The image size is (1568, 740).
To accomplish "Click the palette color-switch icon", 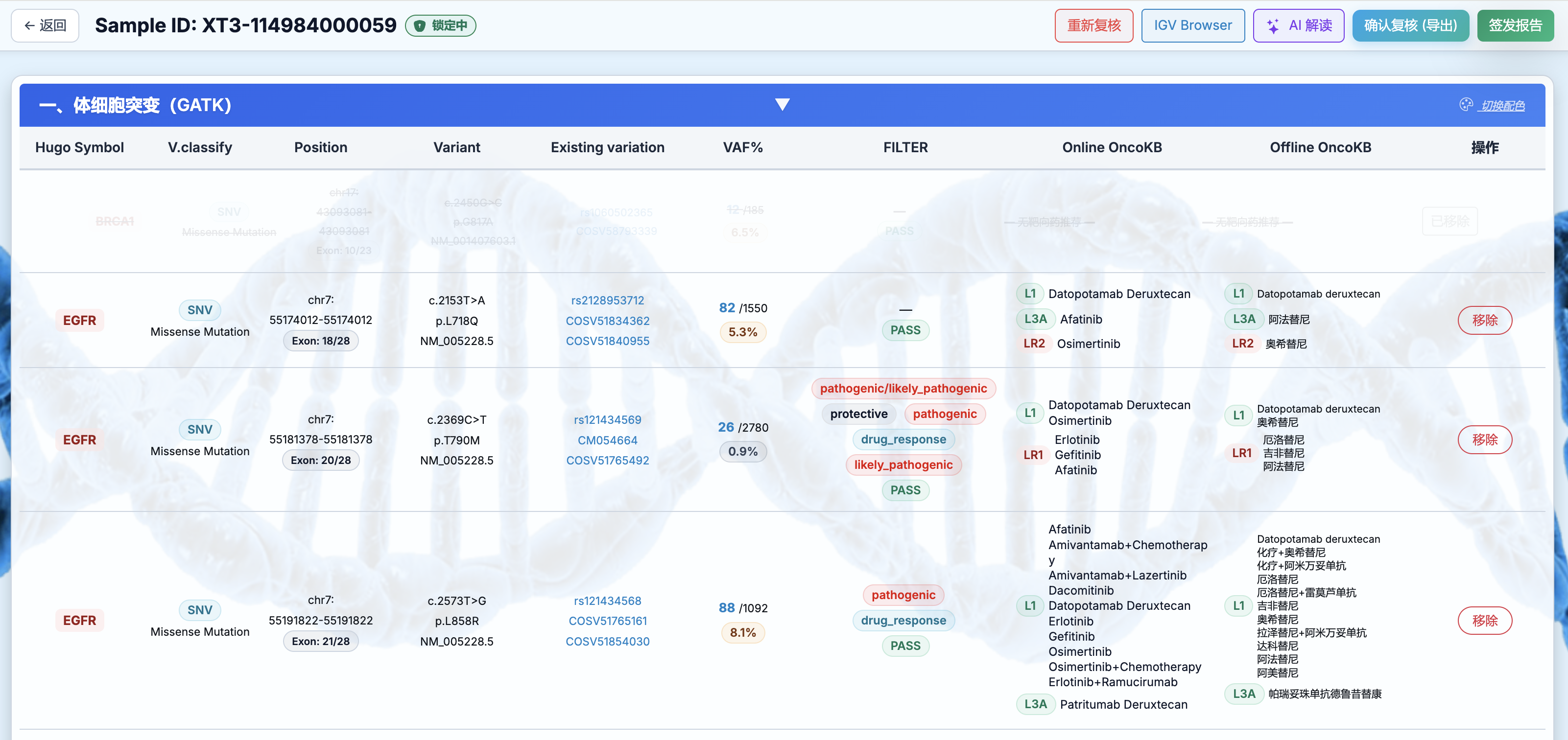I will [x=1466, y=105].
